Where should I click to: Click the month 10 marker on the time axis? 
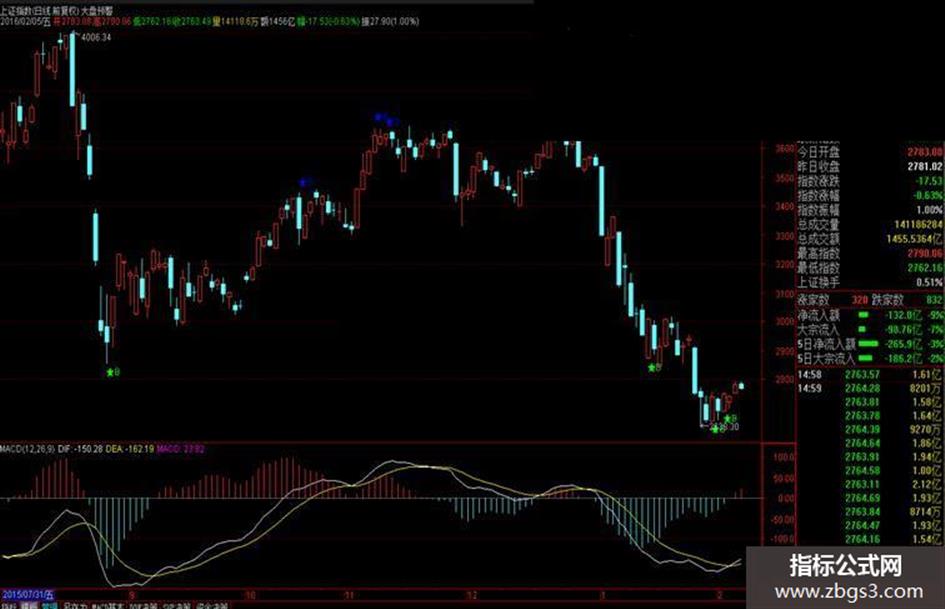250,596
